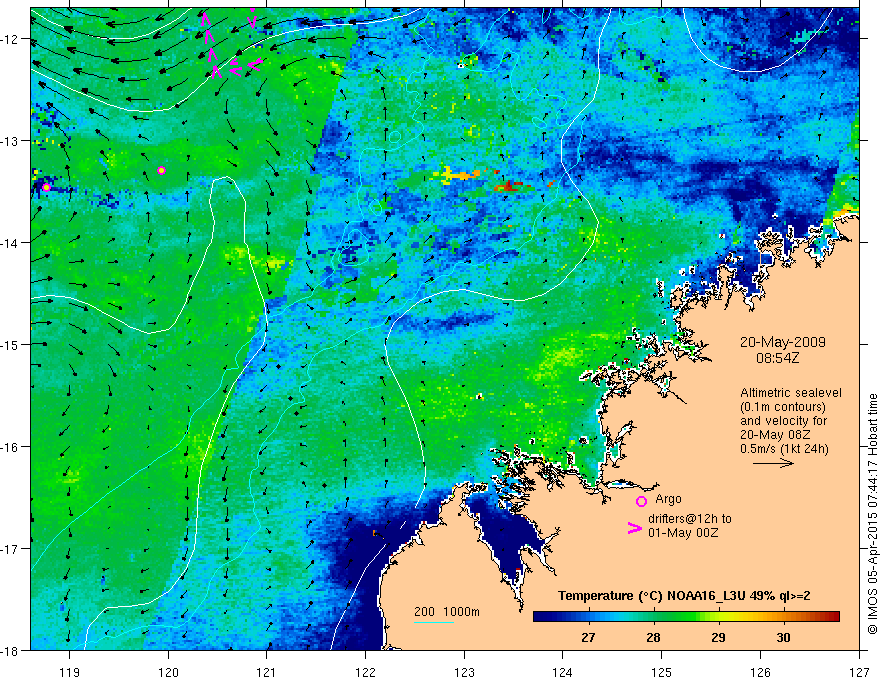The width and height of the screenshot is (880, 680).
Task: Click the 'Argo' legend label
Action: coord(668,499)
